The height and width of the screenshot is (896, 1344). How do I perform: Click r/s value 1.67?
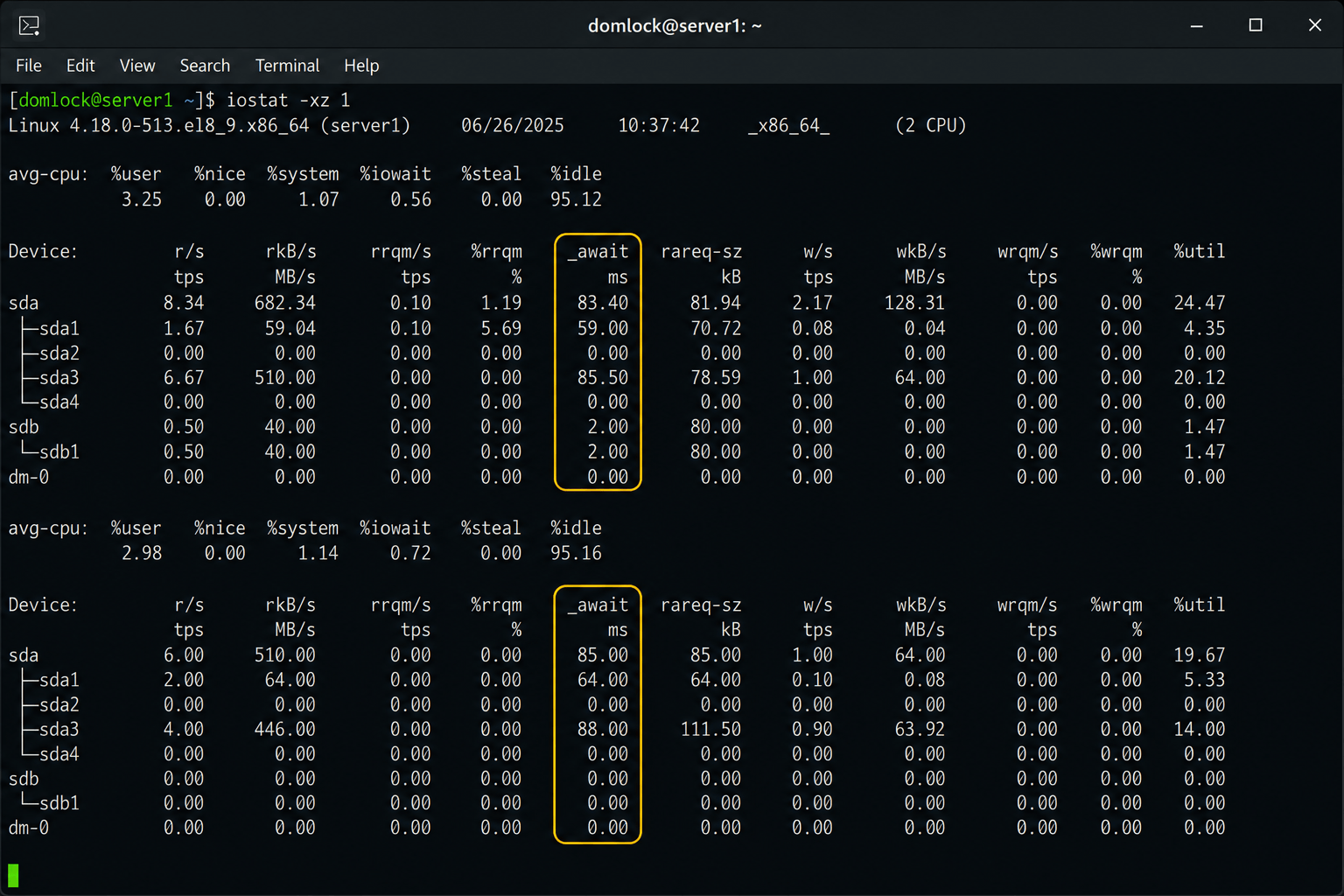coord(184,328)
